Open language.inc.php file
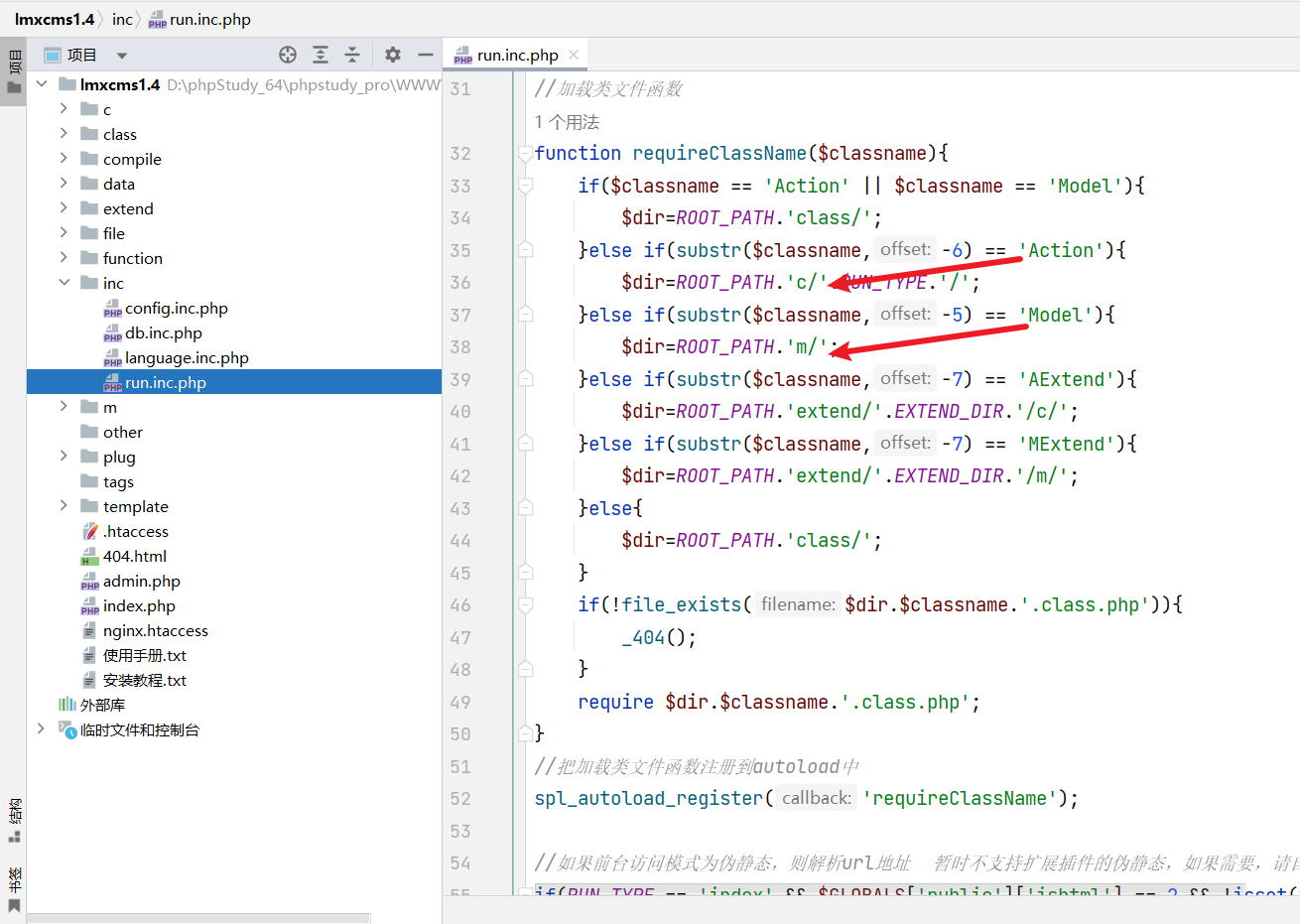The image size is (1300, 924). point(187,357)
